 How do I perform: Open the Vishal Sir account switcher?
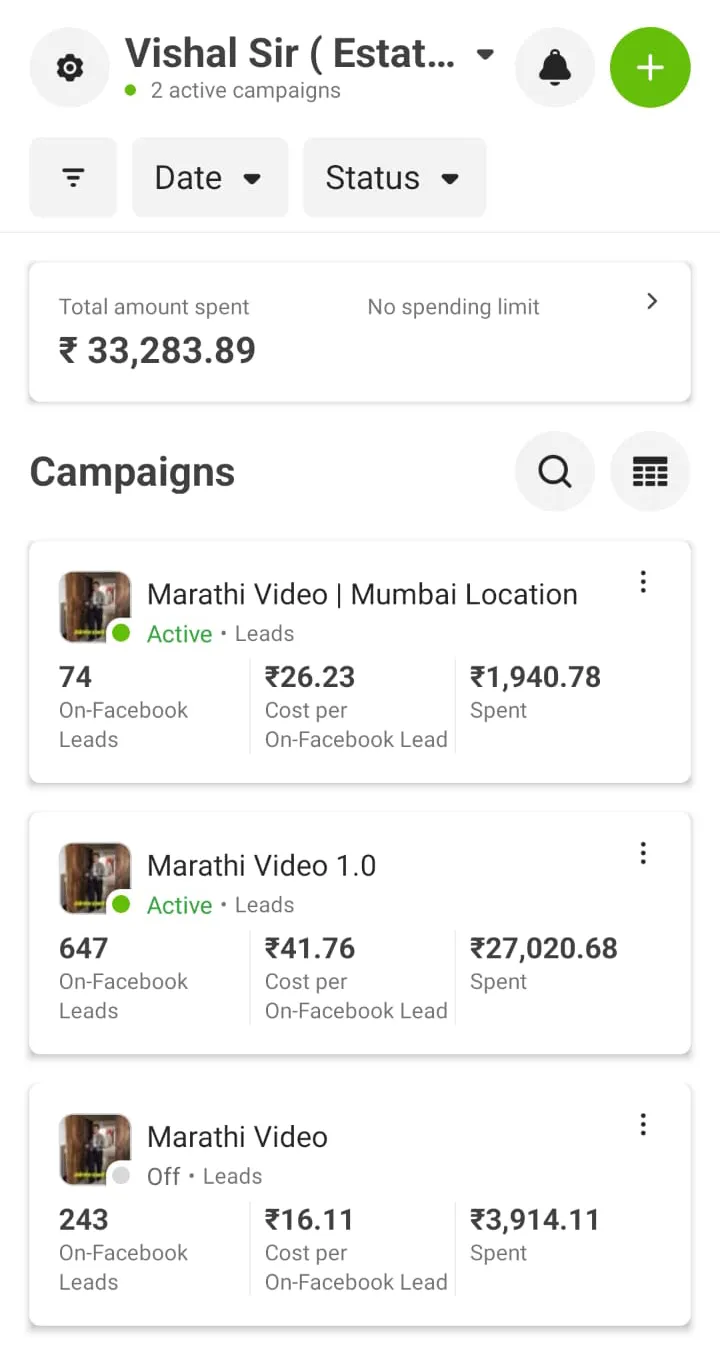(x=310, y=54)
